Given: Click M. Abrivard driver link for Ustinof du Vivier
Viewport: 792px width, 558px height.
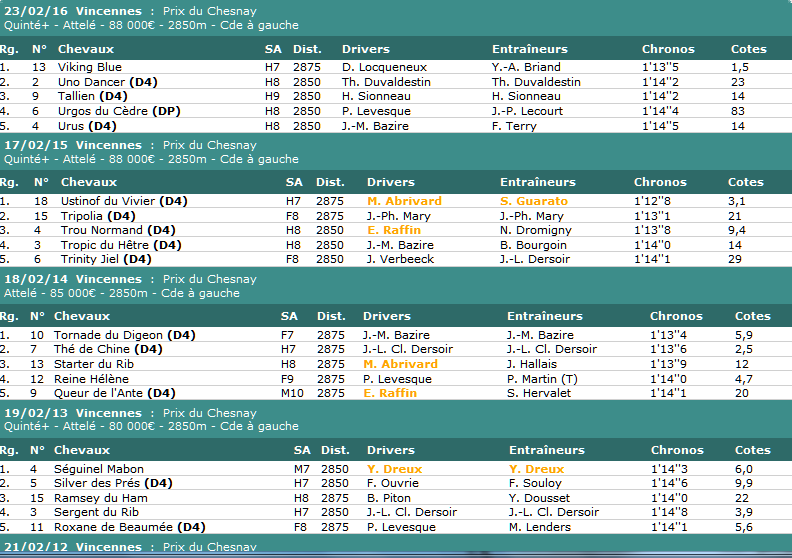Looking at the screenshot, I should pos(403,201).
